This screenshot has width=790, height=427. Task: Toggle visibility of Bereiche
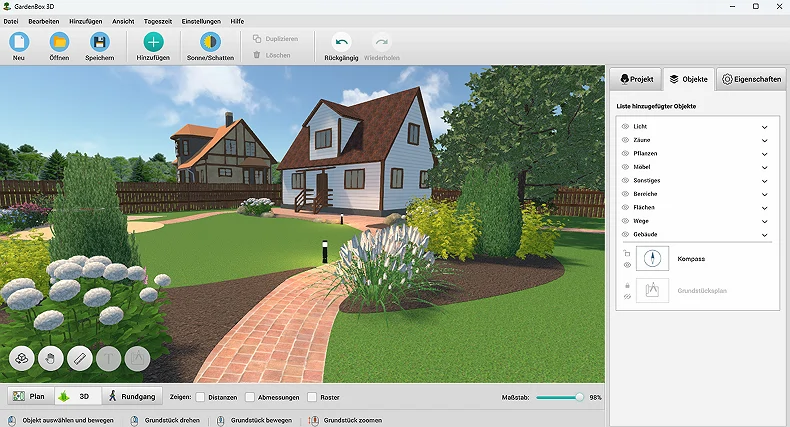pos(625,194)
